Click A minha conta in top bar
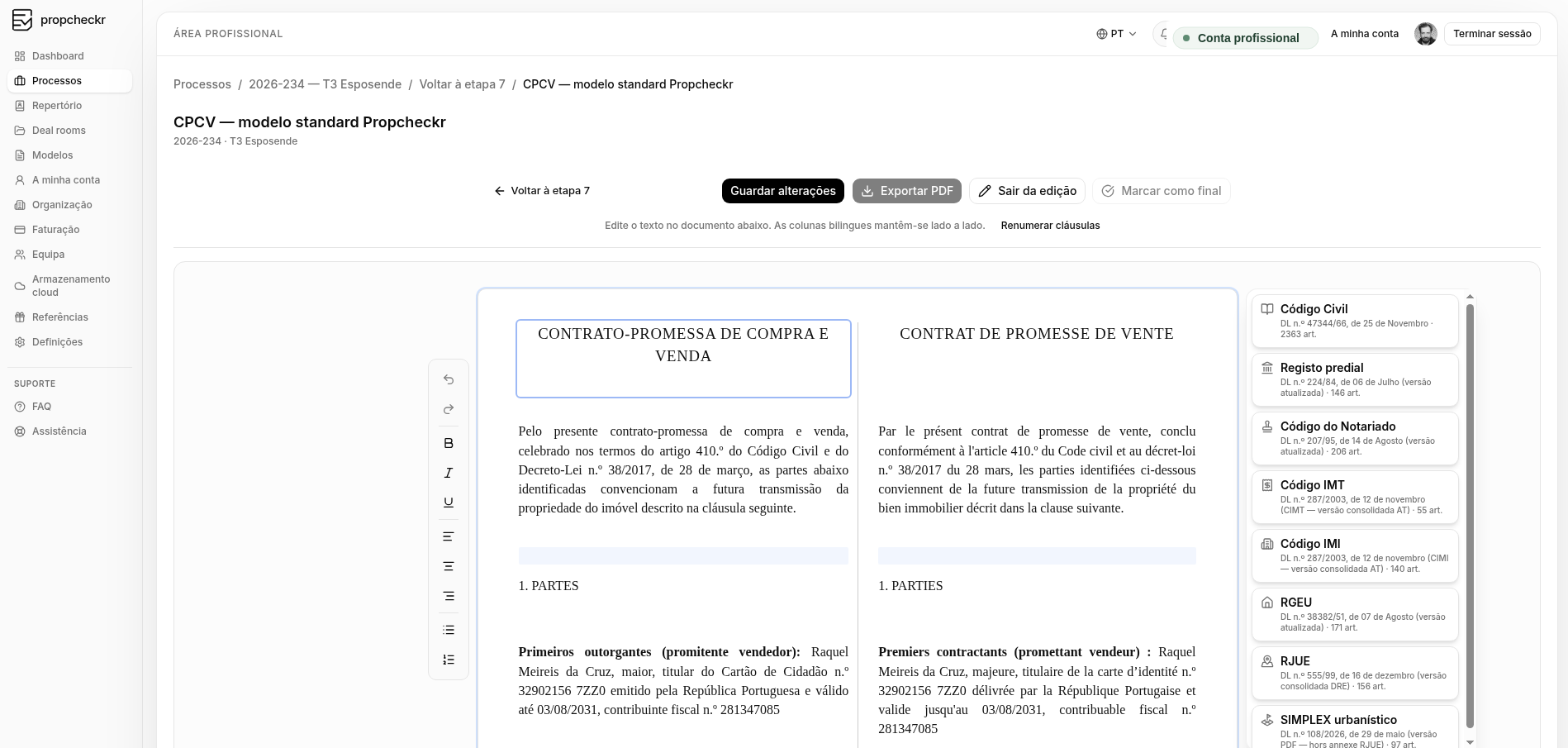The height and width of the screenshot is (748, 1568). pos(1365,34)
